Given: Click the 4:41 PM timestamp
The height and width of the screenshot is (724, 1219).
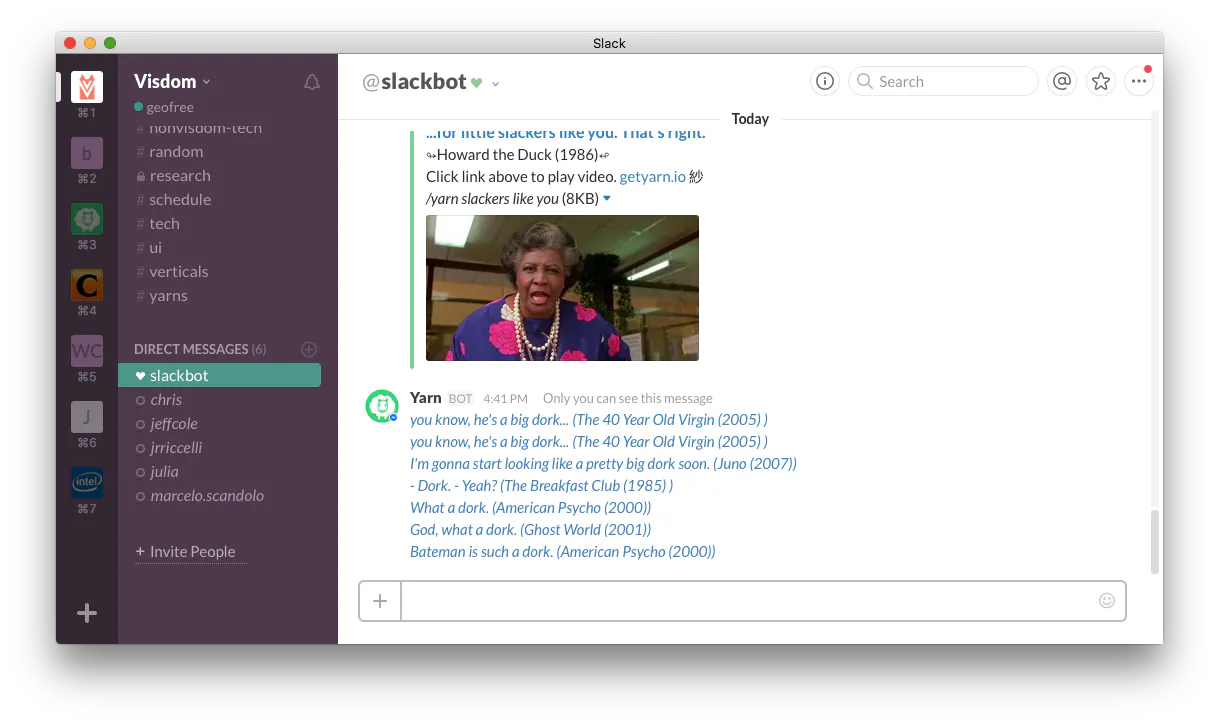Looking at the screenshot, I should tap(505, 399).
